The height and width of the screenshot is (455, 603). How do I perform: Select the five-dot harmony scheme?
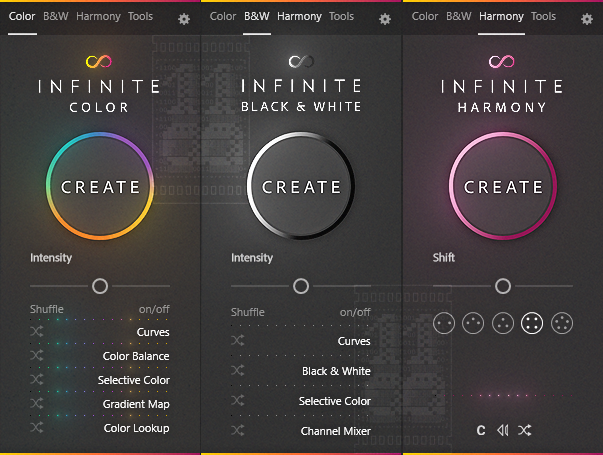tap(563, 323)
